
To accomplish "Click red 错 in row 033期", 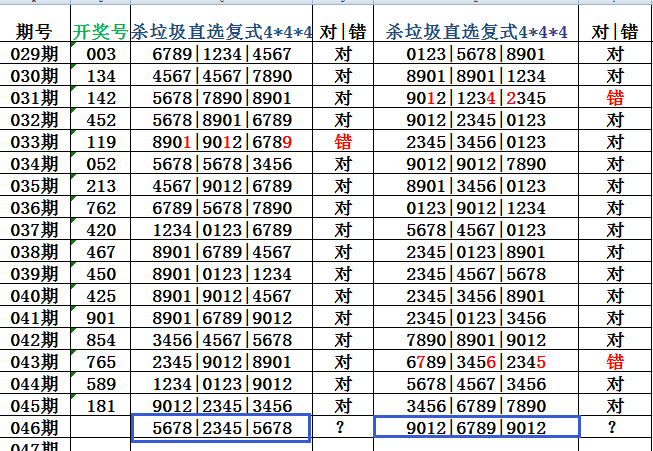I will click(x=343, y=142).
